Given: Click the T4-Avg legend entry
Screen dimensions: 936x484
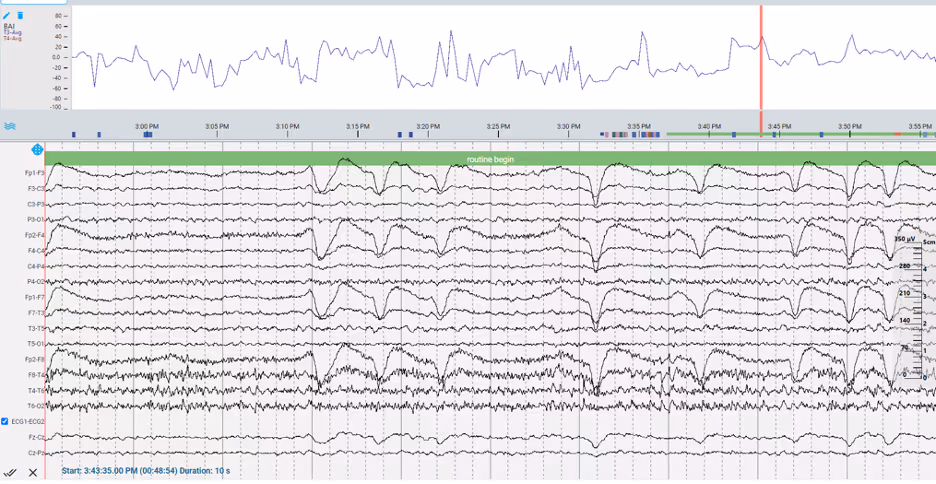Looking at the screenshot, I should coord(13,38).
